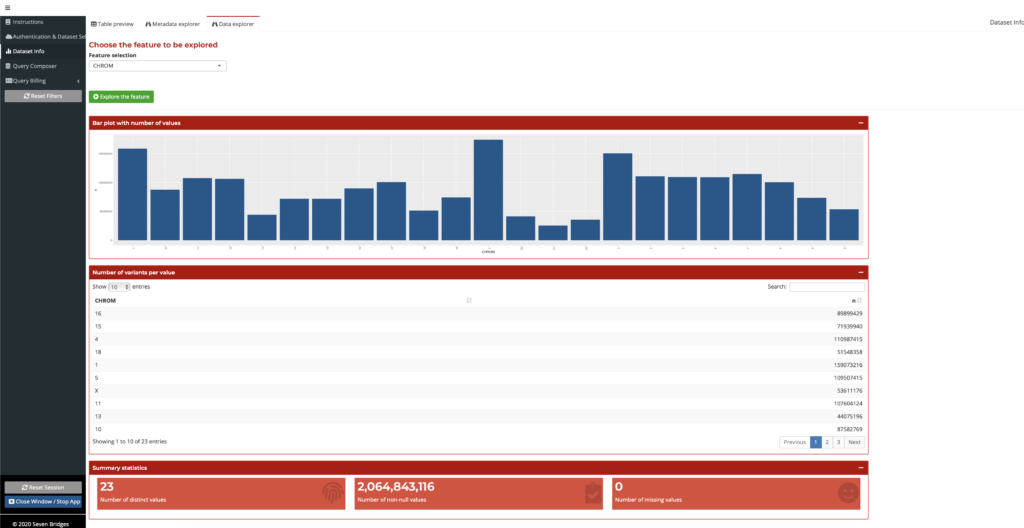Focus the table Search input field
Screen dimensions: 1024x528
click(826, 287)
